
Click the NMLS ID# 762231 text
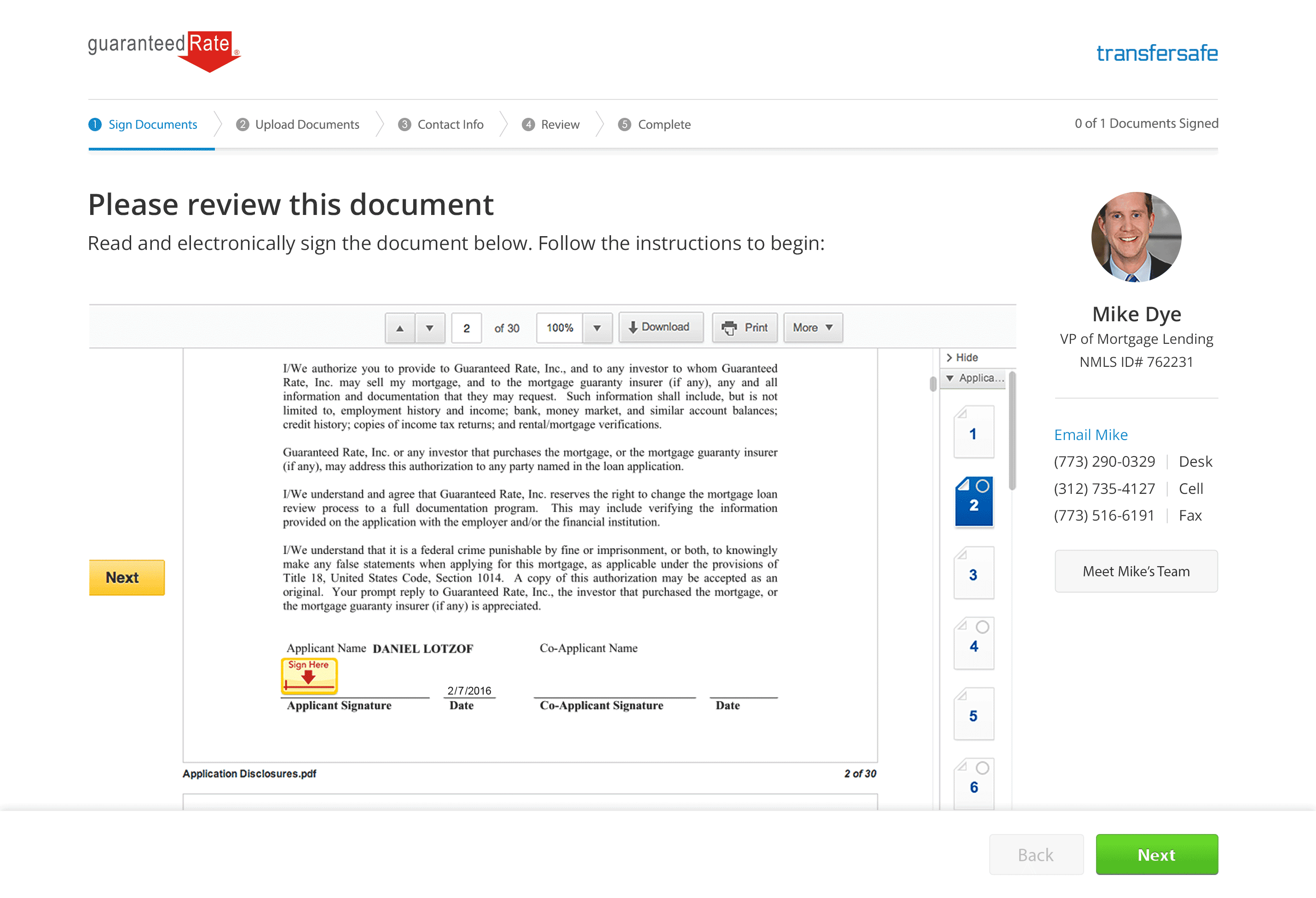[x=1136, y=362]
